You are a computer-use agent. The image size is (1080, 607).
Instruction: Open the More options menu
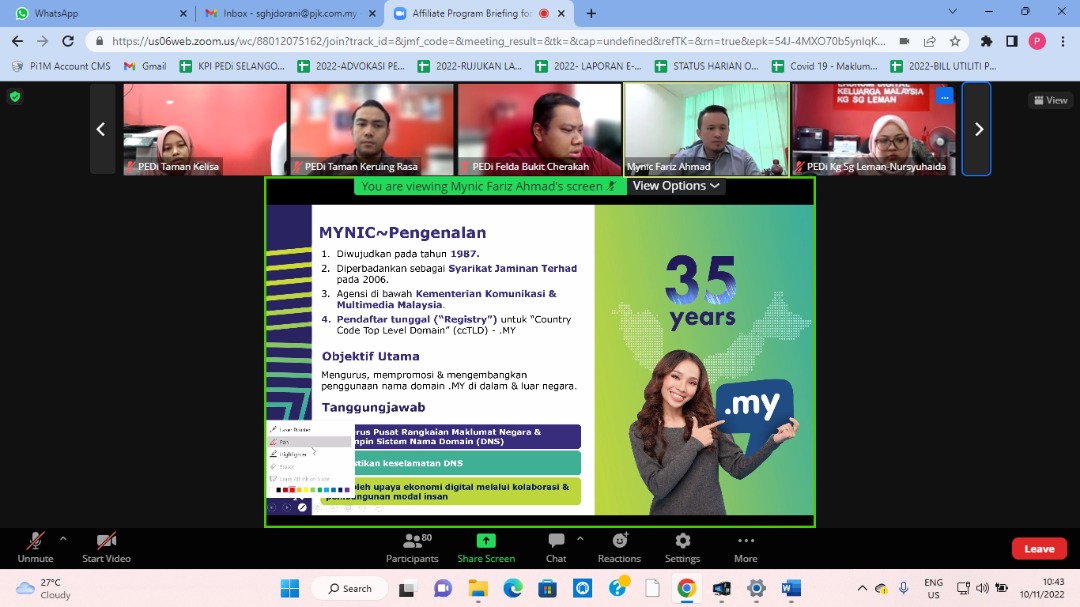pos(746,548)
